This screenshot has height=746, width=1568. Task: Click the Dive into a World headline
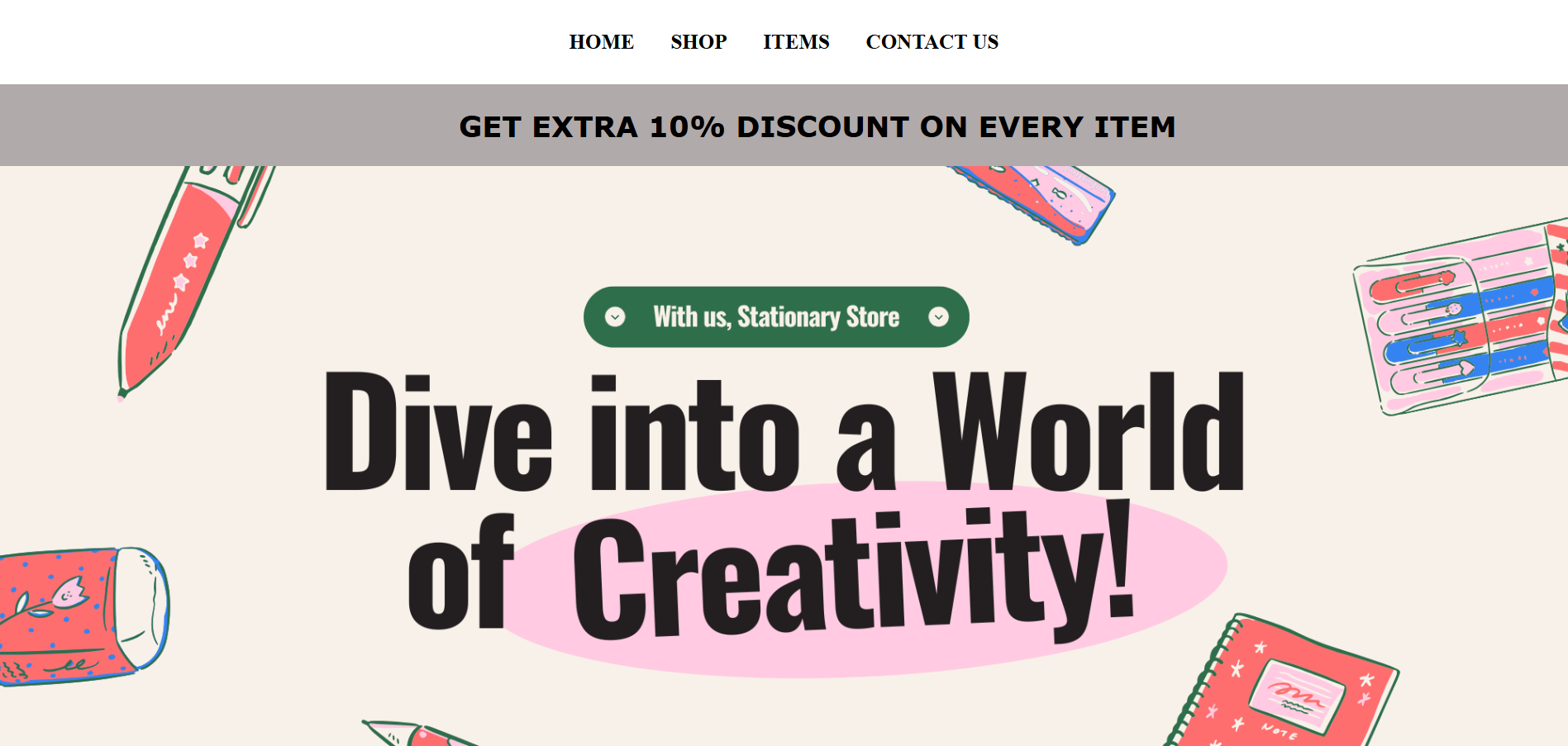(784, 432)
